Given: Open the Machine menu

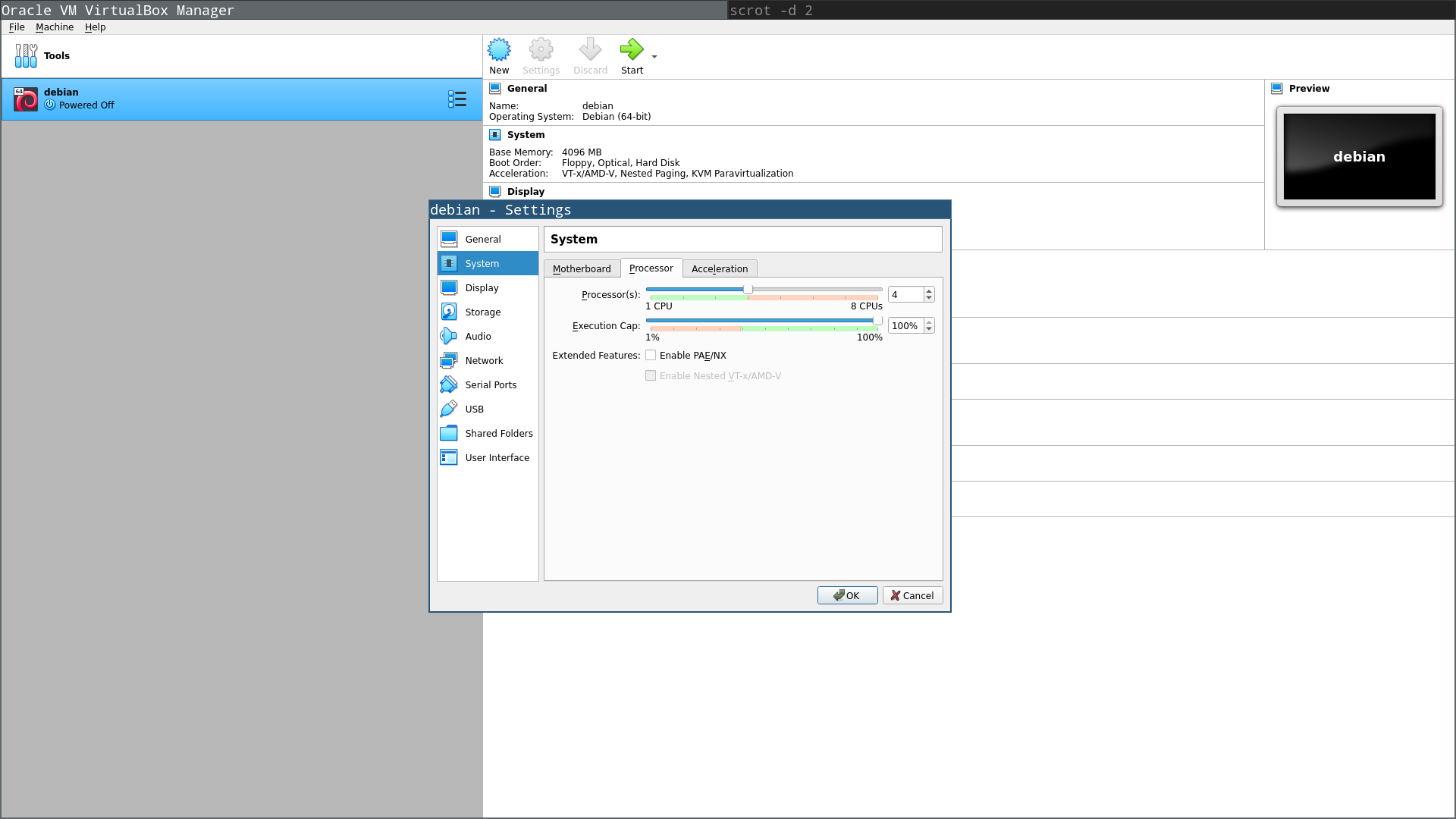Looking at the screenshot, I should point(55,27).
